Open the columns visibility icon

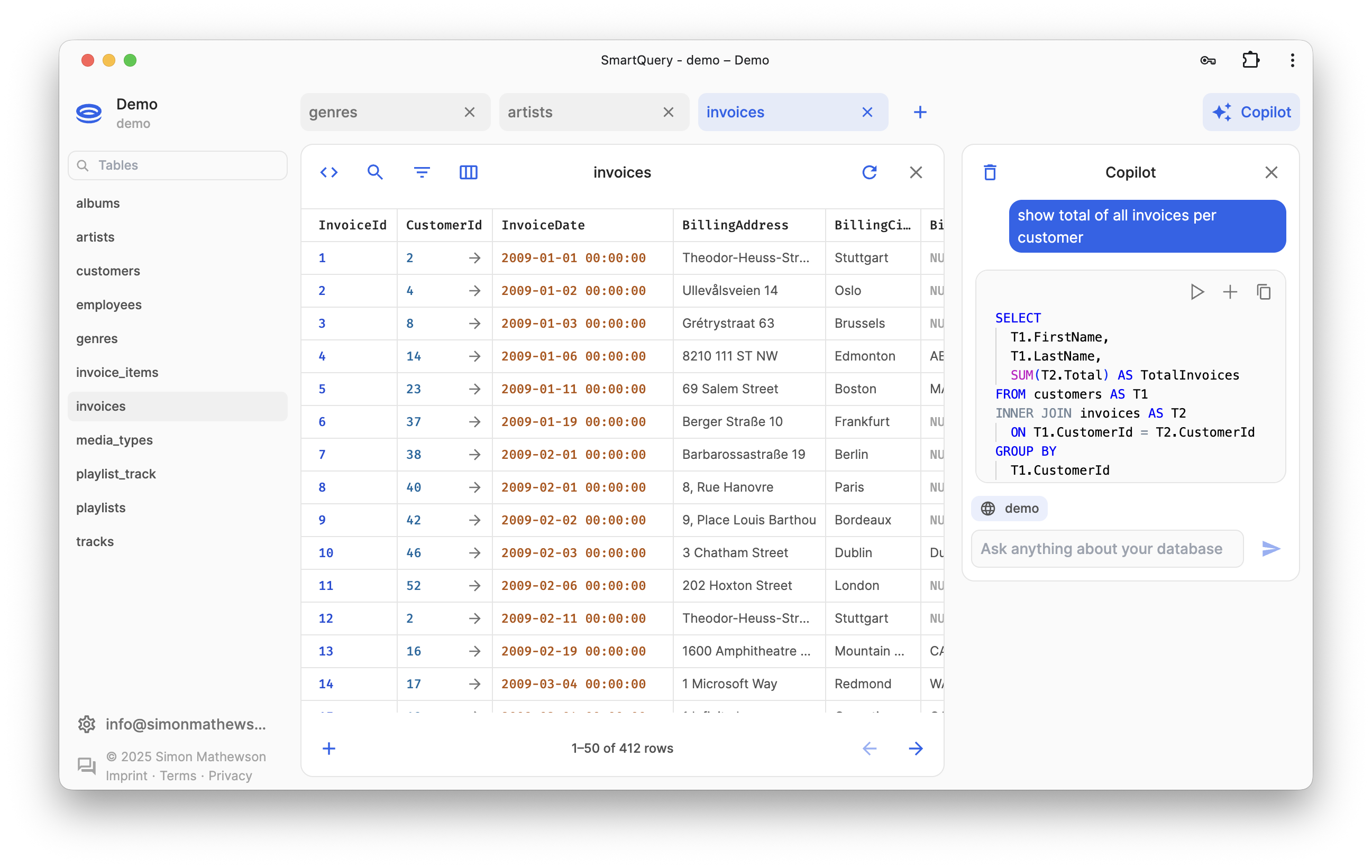(x=468, y=172)
